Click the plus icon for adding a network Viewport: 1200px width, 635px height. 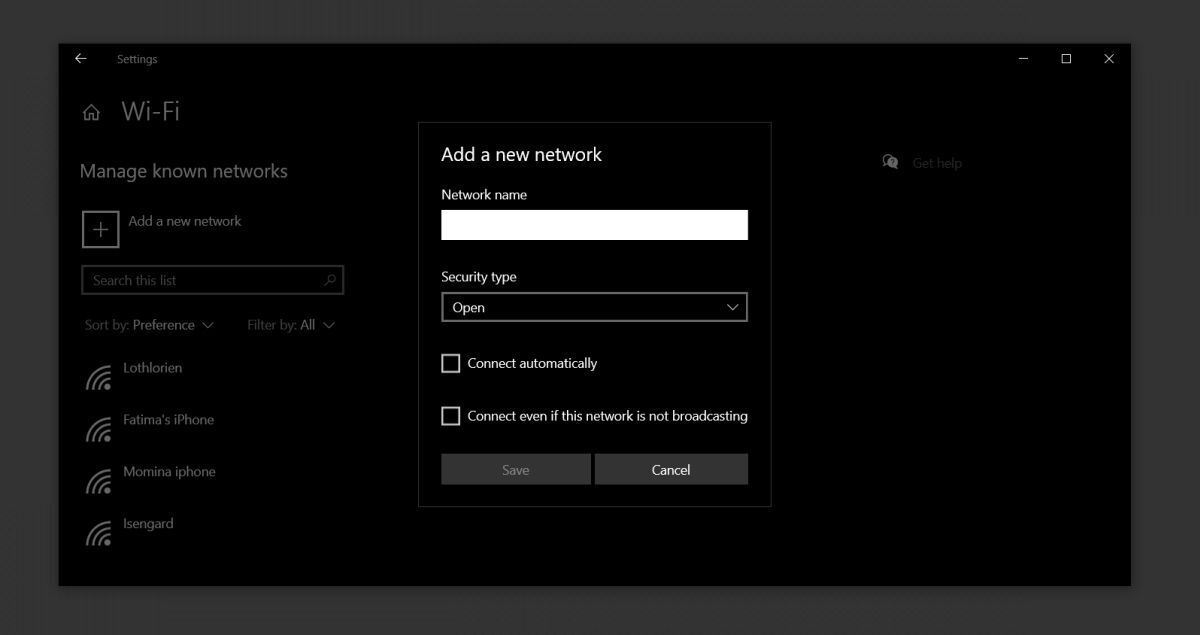pyautogui.click(x=100, y=229)
